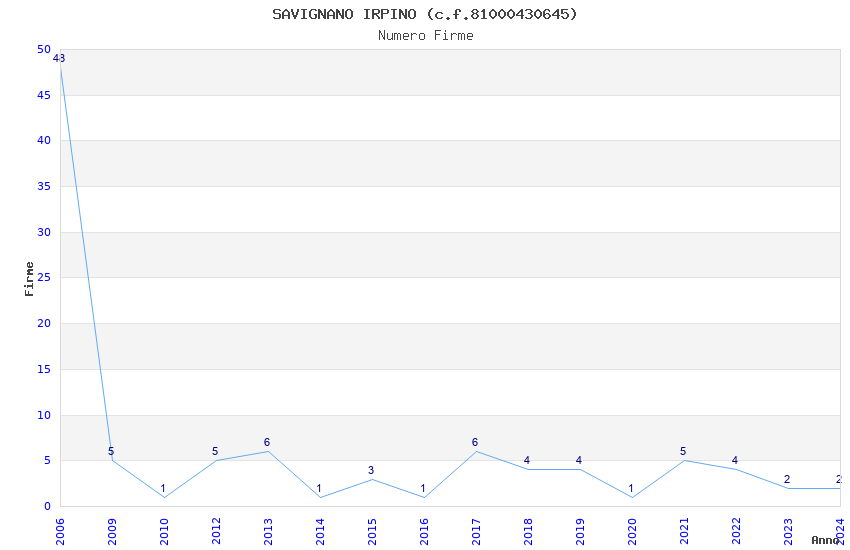Click the 10 y-axis tick label

(x=43, y=415)
